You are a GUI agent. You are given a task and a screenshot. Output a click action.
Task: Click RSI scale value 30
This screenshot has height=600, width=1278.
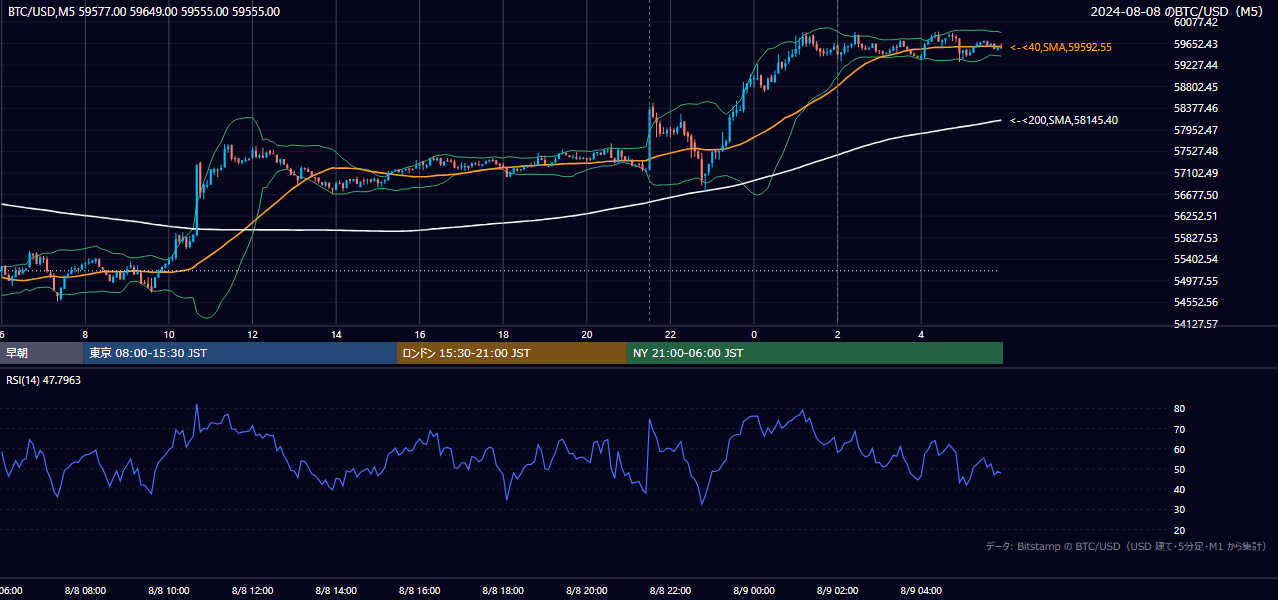tap(1179, 510)
